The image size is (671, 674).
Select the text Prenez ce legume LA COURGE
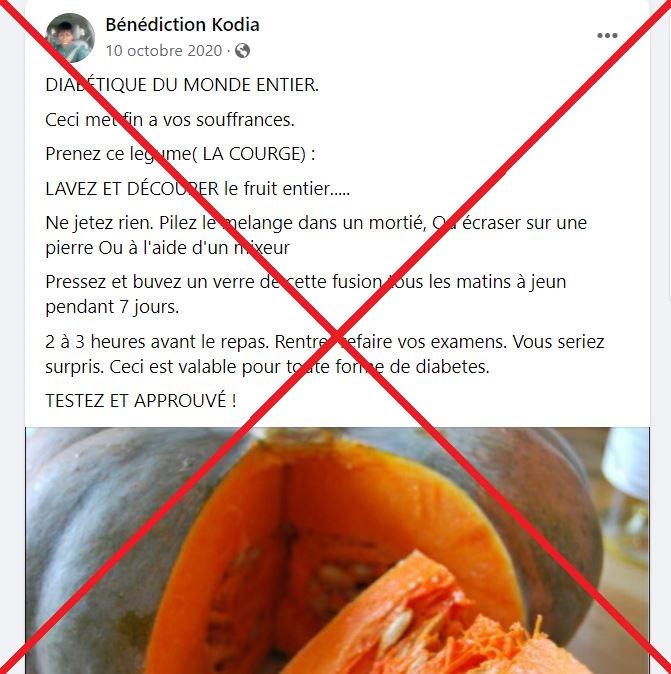point(180,154)
